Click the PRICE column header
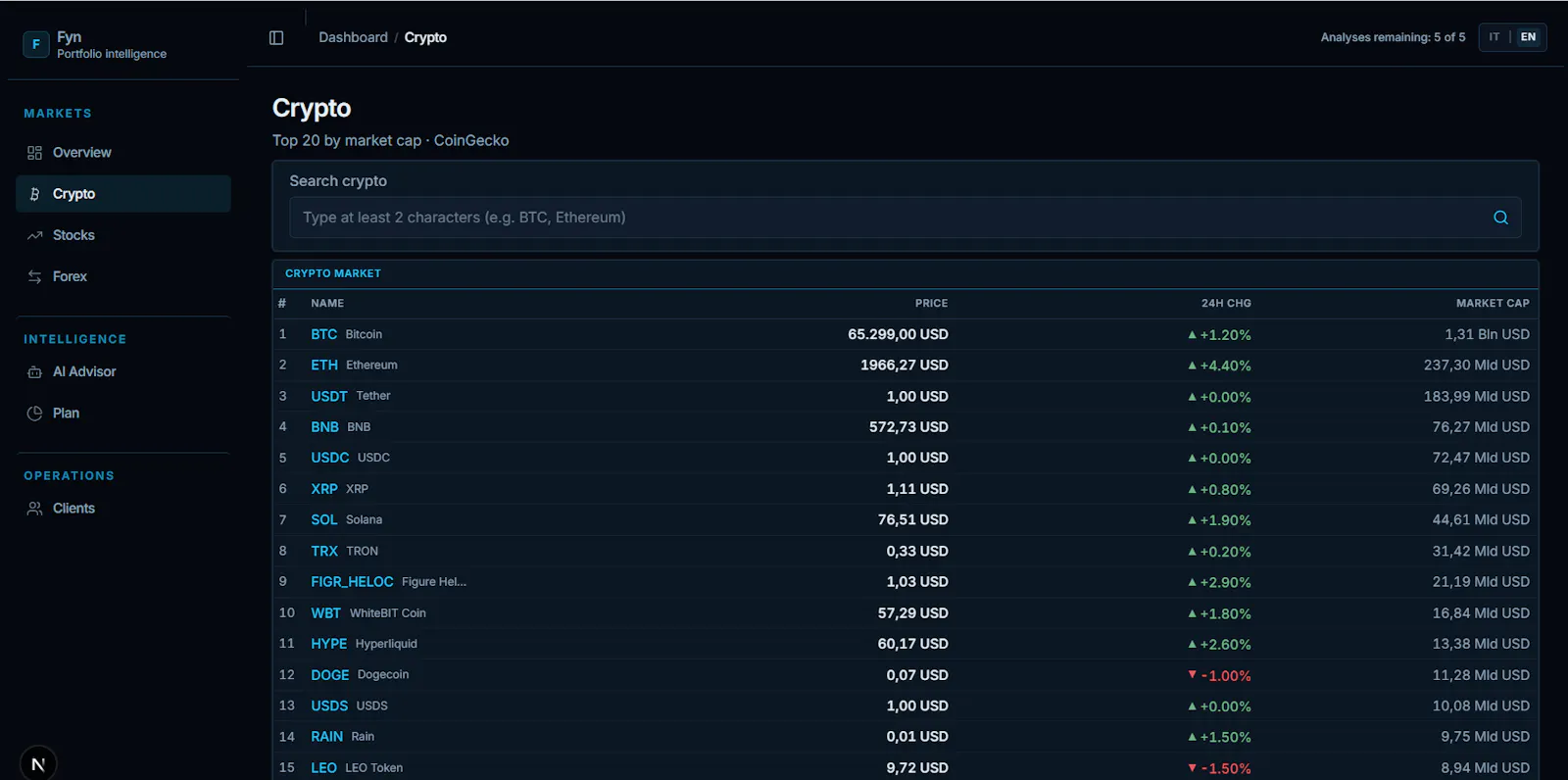The height and width of the screenshot is (780, 1568). point(931,304)
